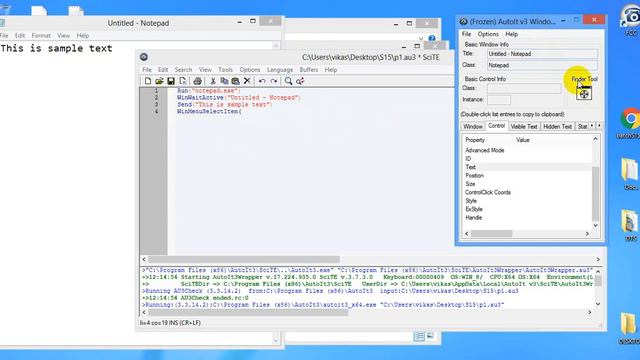Open the Format menu in Notepad
This screenshot has height=360, width=640.
coord(41,36)
